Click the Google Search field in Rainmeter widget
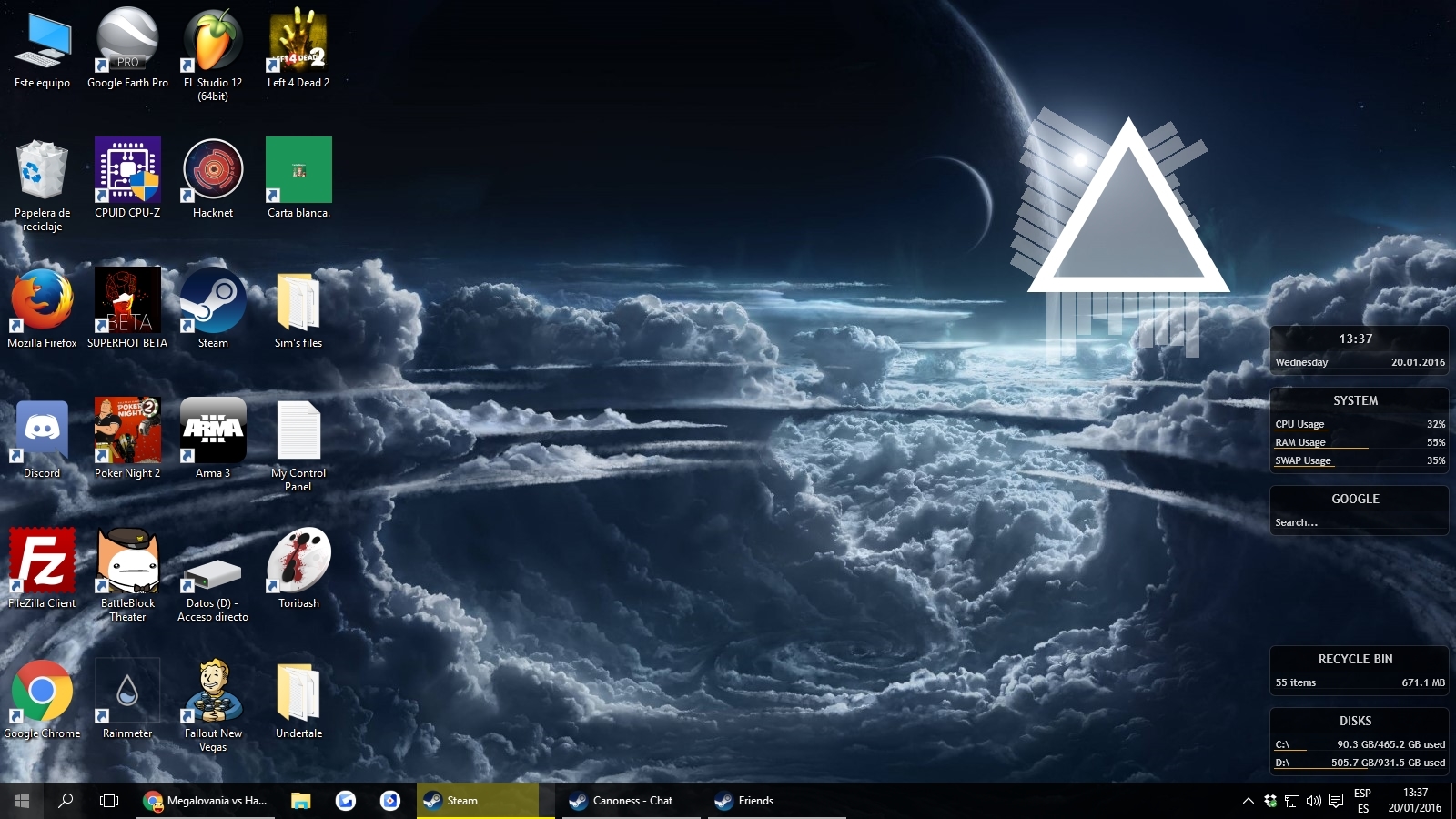Viewport: 1456px width, 819px height. [x=1358, y=522]
